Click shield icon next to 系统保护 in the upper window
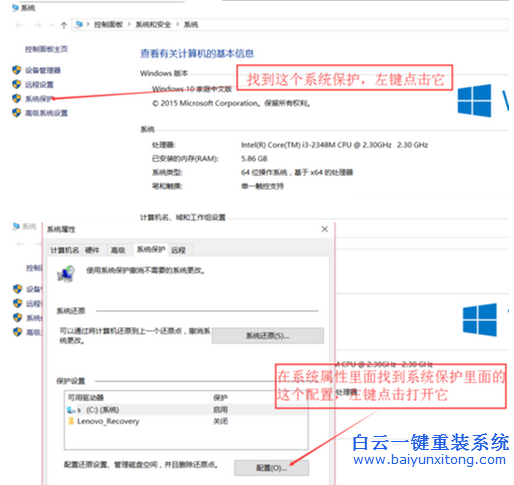Image resolution: width=514 pixels, height=485 pixels. (17, 98)
